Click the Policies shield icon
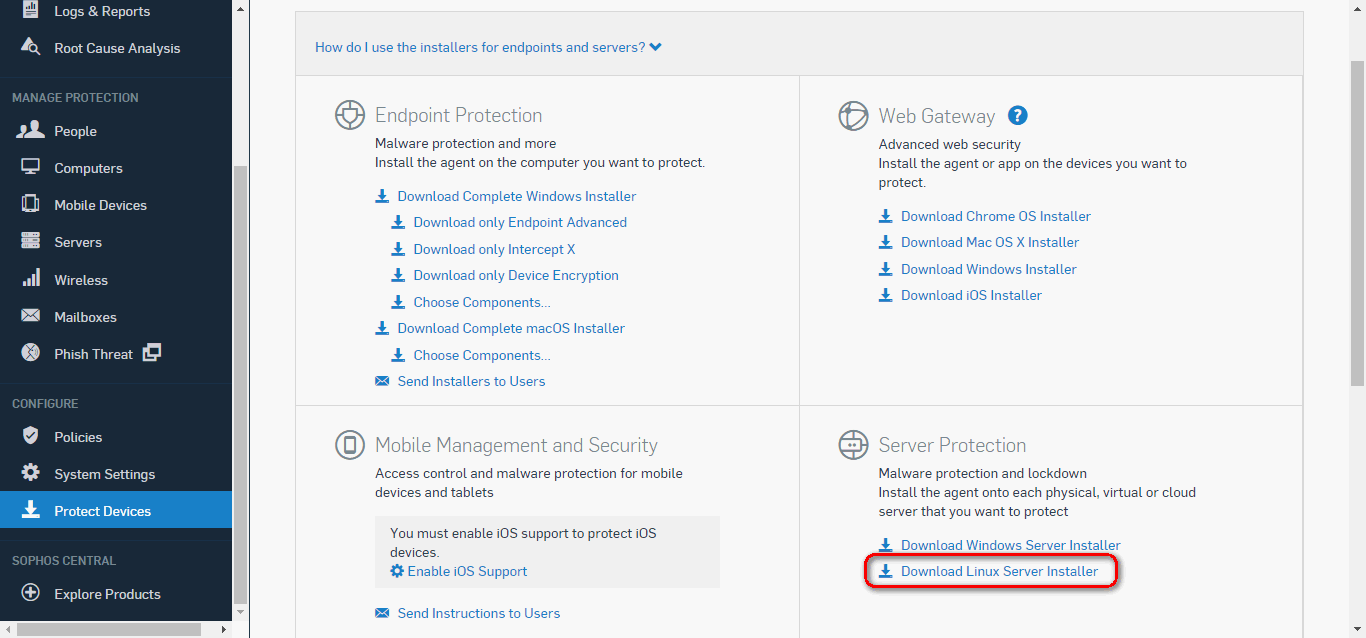Viewport: 1366px width, 638px height. (31, 436)
